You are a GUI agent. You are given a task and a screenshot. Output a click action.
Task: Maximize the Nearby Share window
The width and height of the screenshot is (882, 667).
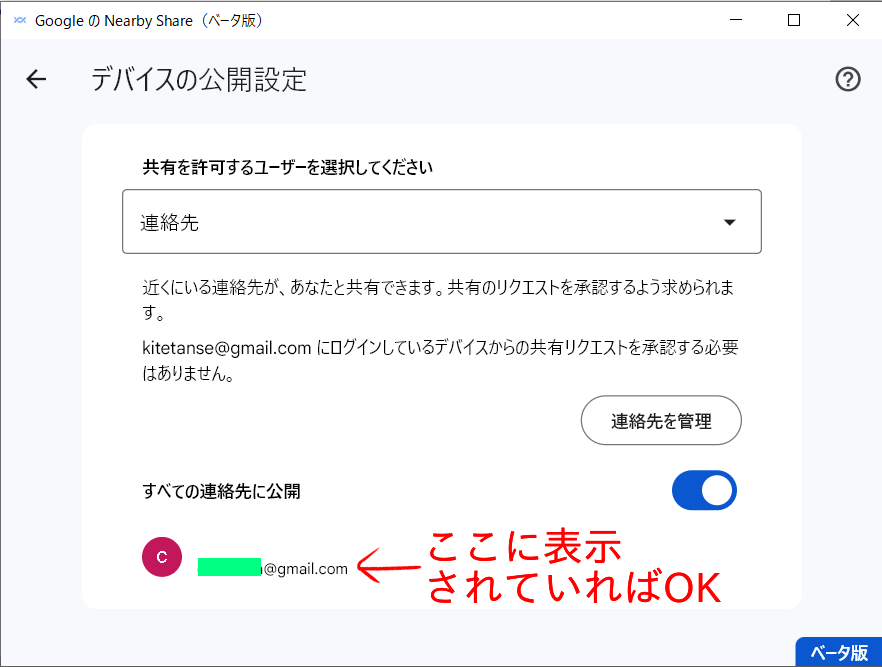coord(794,20)
